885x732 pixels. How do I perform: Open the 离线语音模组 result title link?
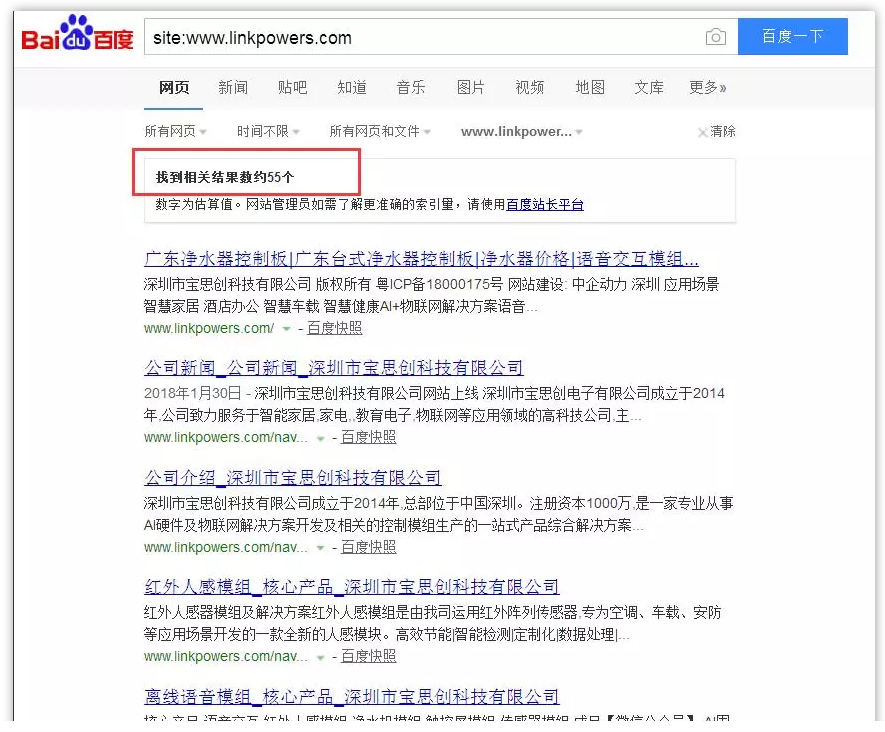(x=352, y=696)
